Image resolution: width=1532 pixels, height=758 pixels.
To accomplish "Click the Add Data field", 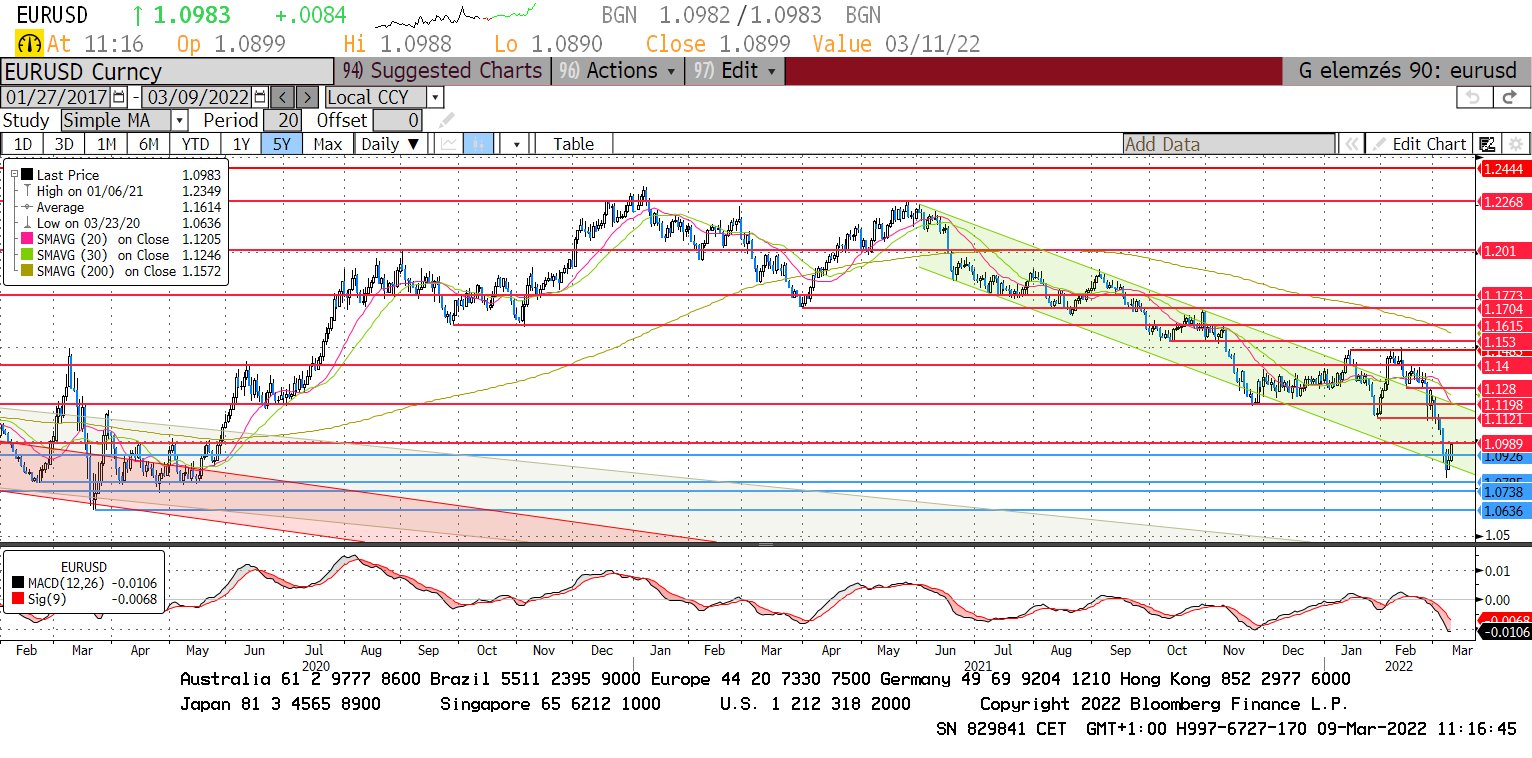I will click(x=1228, y=144).
